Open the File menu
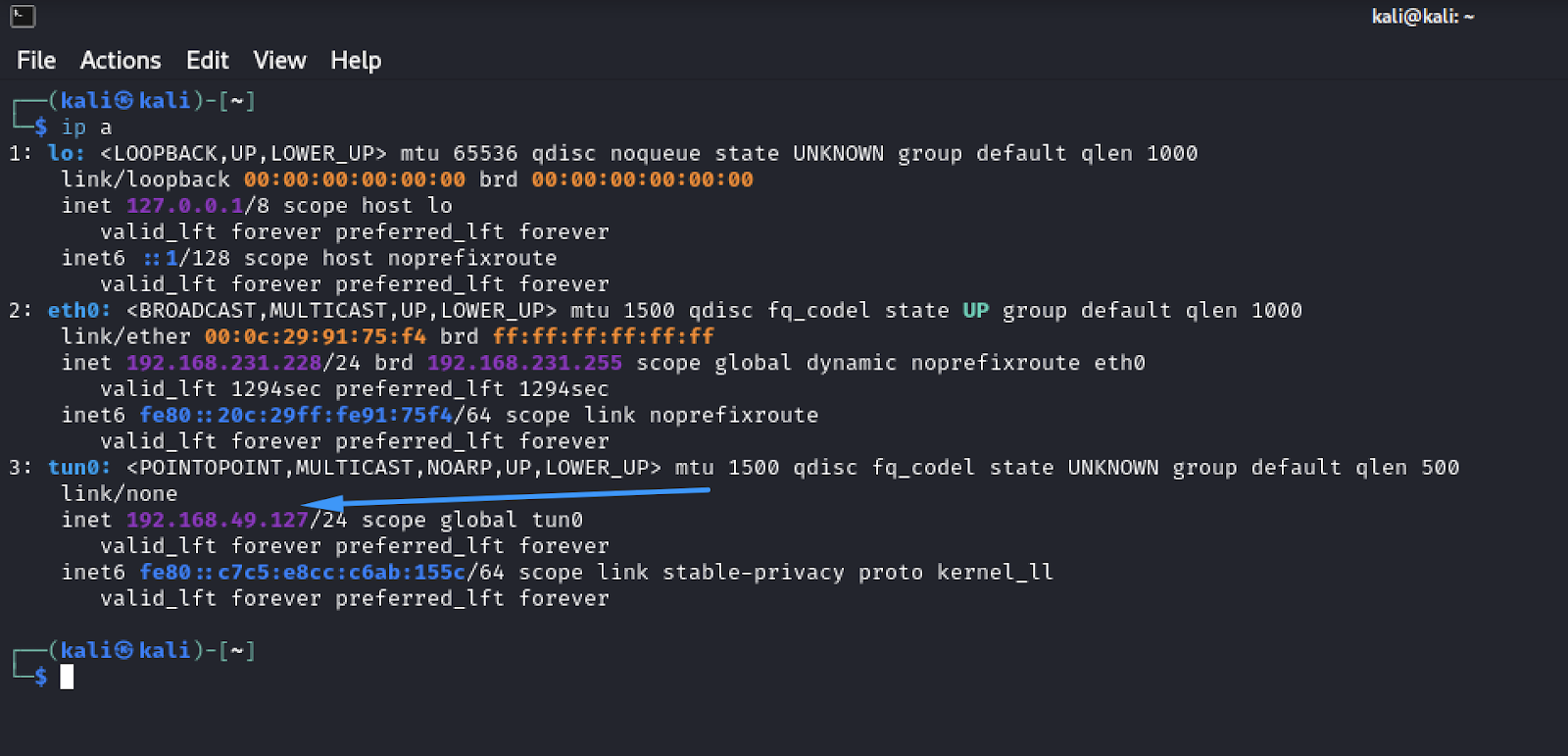Viewport: 1568px width, 756px height. [x=36, y=61]
